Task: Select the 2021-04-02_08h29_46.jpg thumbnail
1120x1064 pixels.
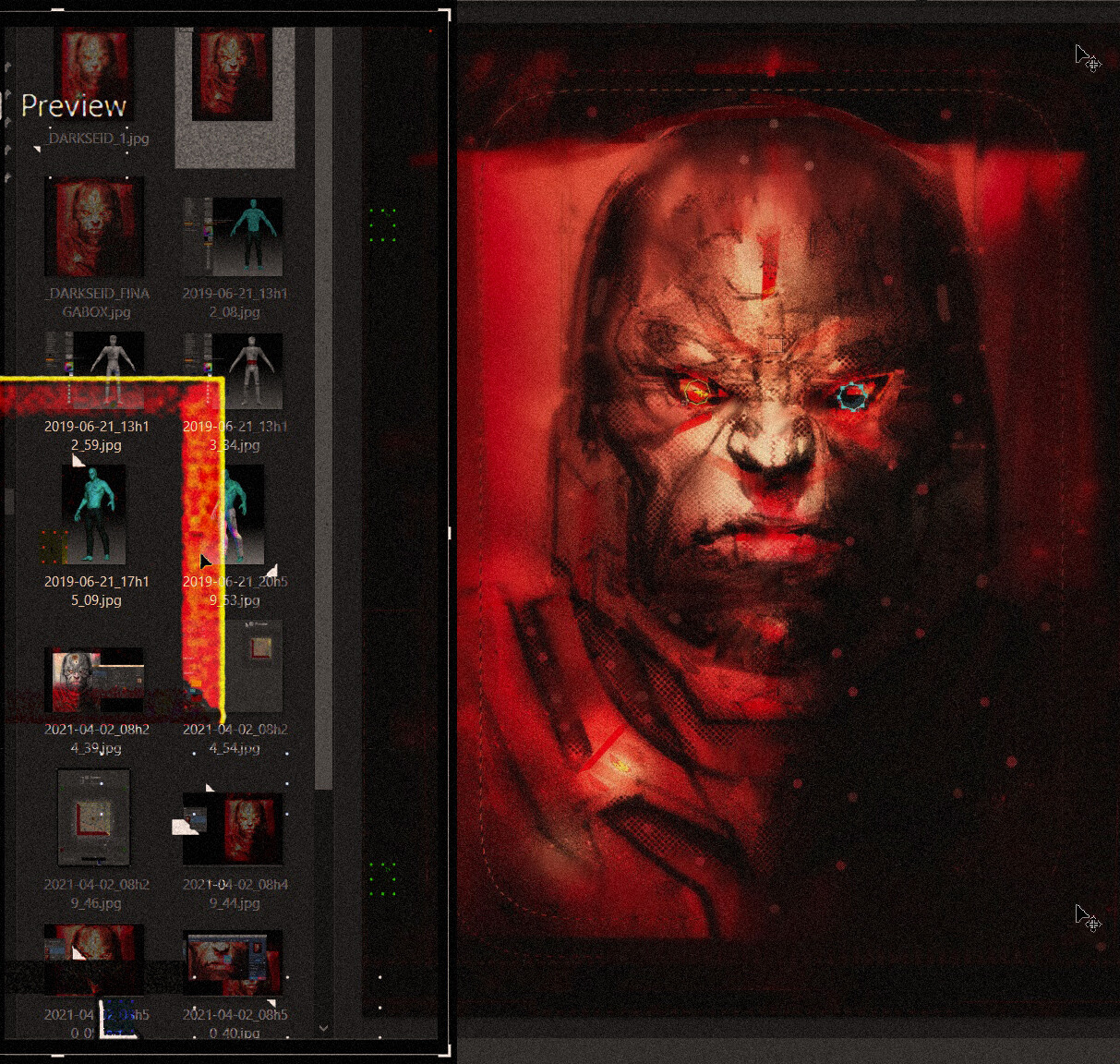Action: click(x=94, y=817)
